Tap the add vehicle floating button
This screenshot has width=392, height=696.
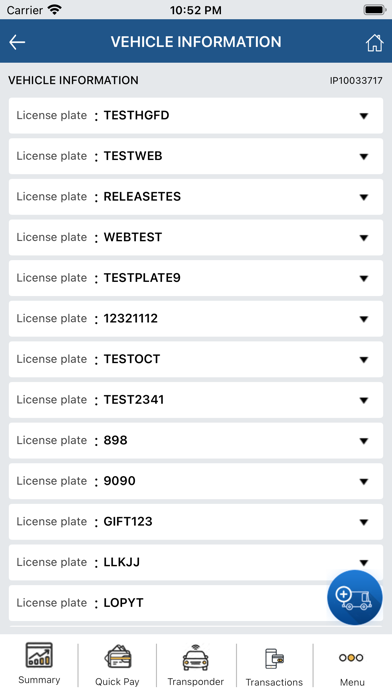click(x=355, y=597)
